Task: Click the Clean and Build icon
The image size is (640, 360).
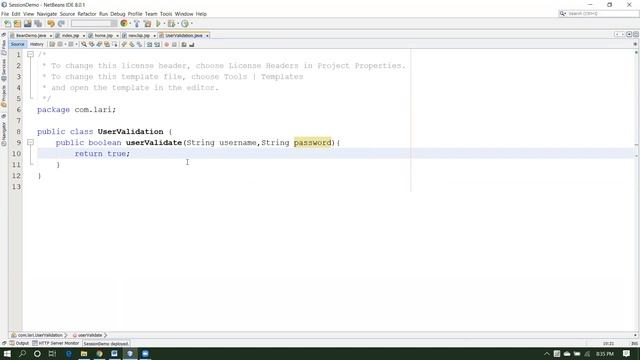Action: coord(147,24)
